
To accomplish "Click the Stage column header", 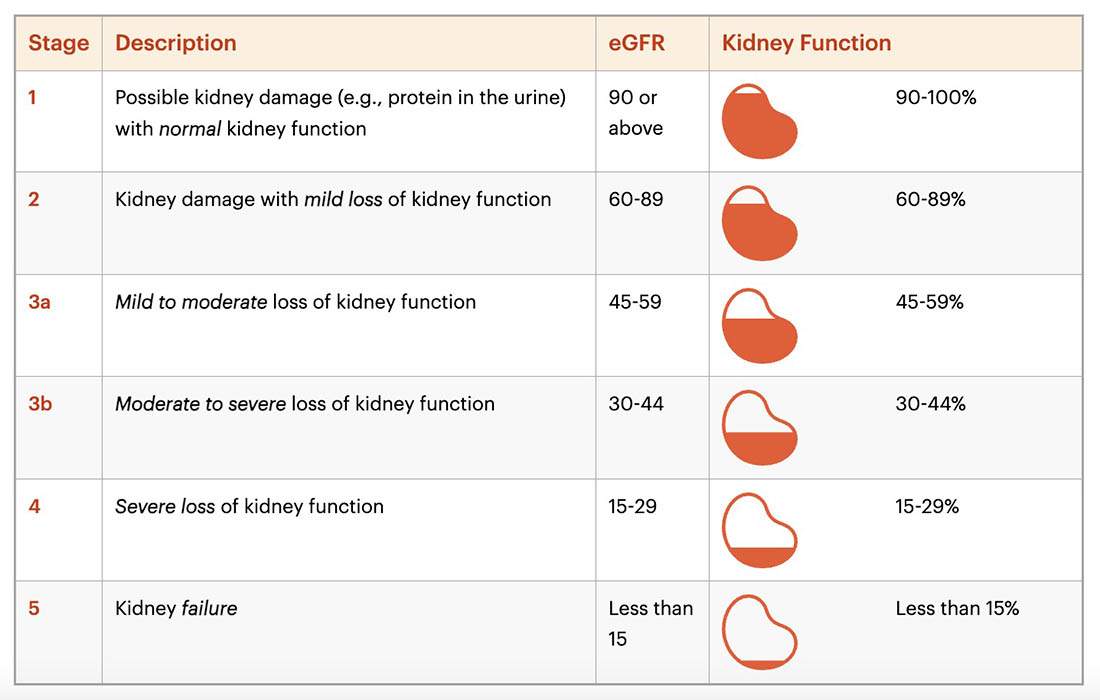I will click(x=59, y=43).
